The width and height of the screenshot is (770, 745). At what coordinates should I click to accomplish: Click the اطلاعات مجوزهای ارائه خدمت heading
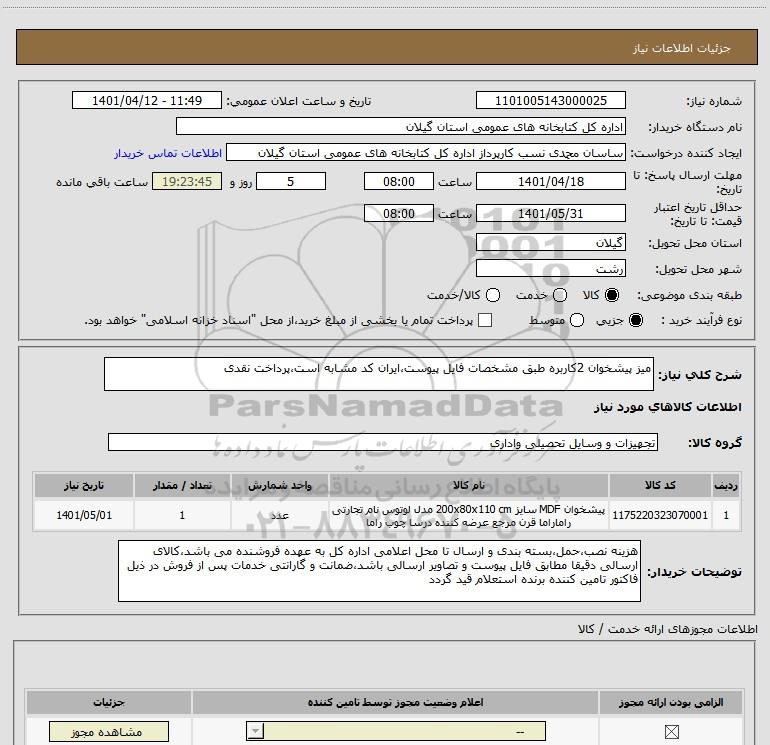(x=667, y=629)
